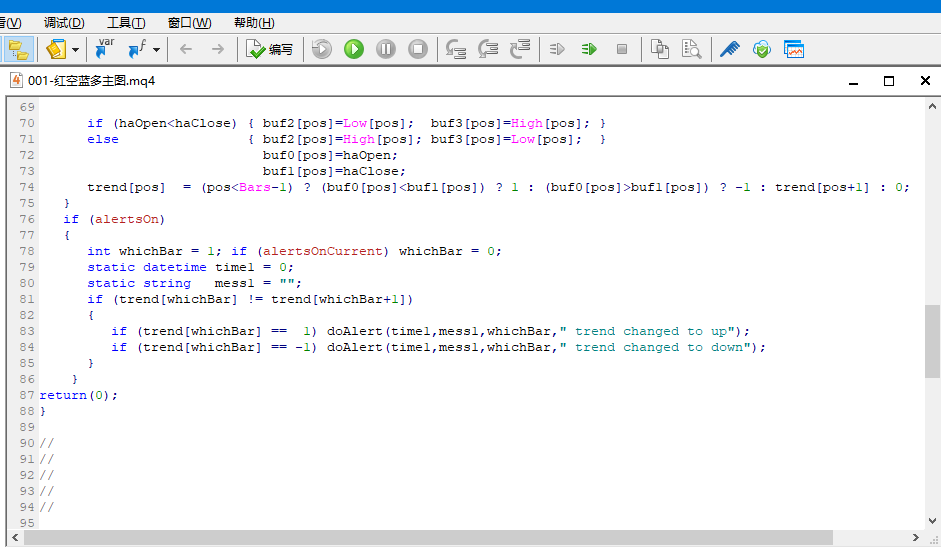Start profiling with green striped arrow
The height and width of the screenshot is (550, 941).
click(589, 49)
